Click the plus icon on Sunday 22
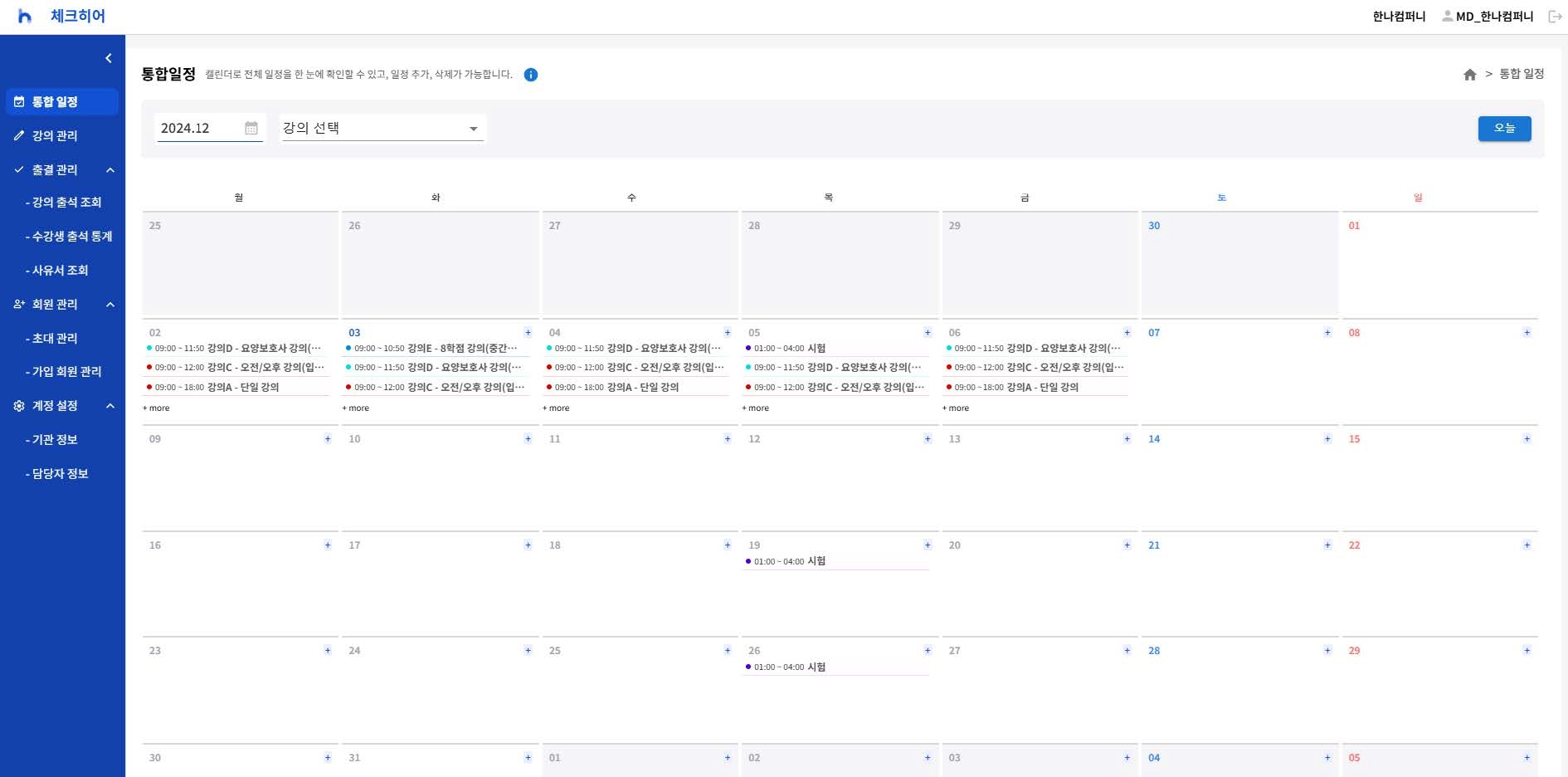1568x777 pixels. tap(1527, 545)
